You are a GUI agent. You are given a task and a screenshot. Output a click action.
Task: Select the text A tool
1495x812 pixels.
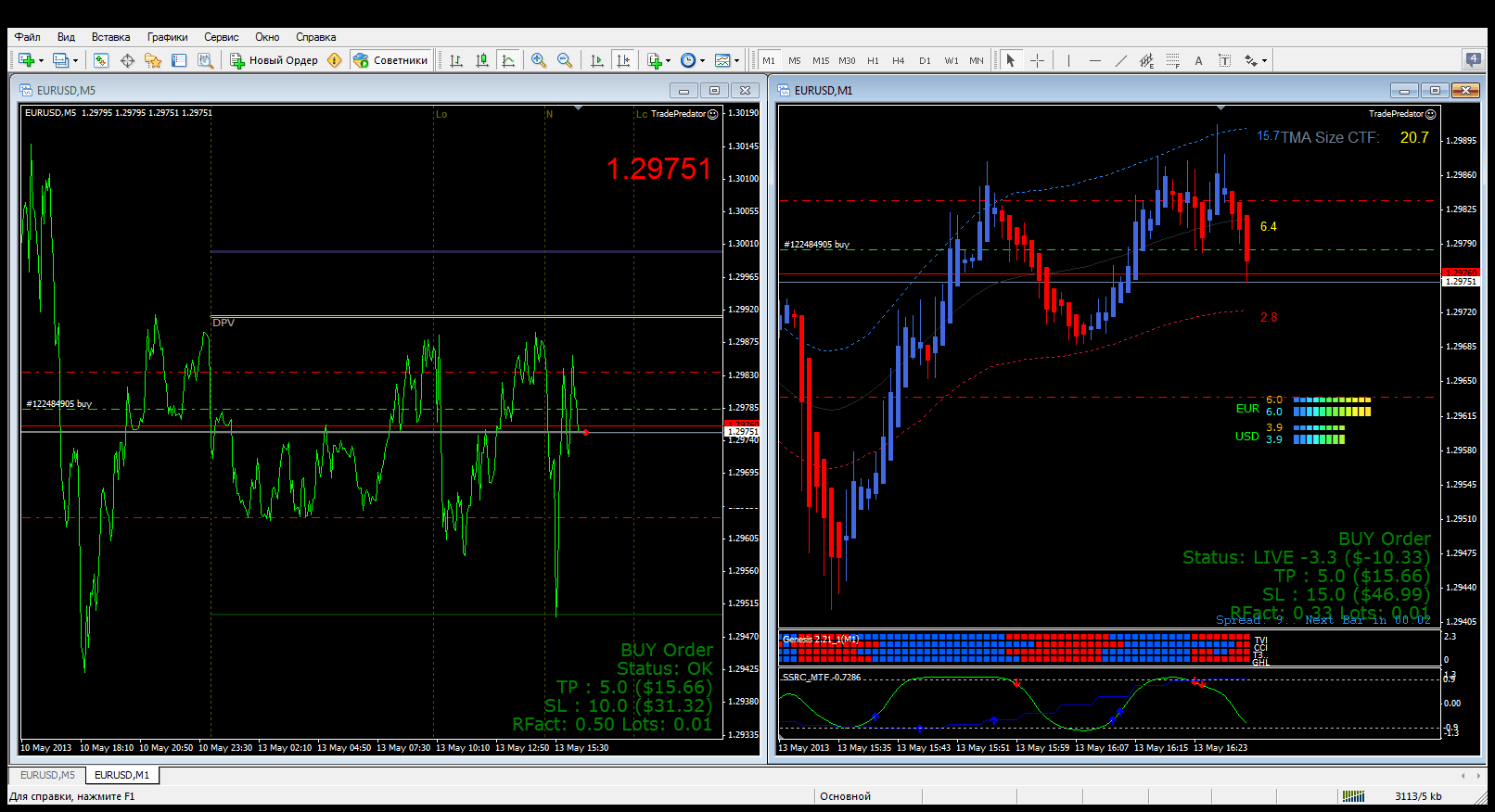point(1198,60)
